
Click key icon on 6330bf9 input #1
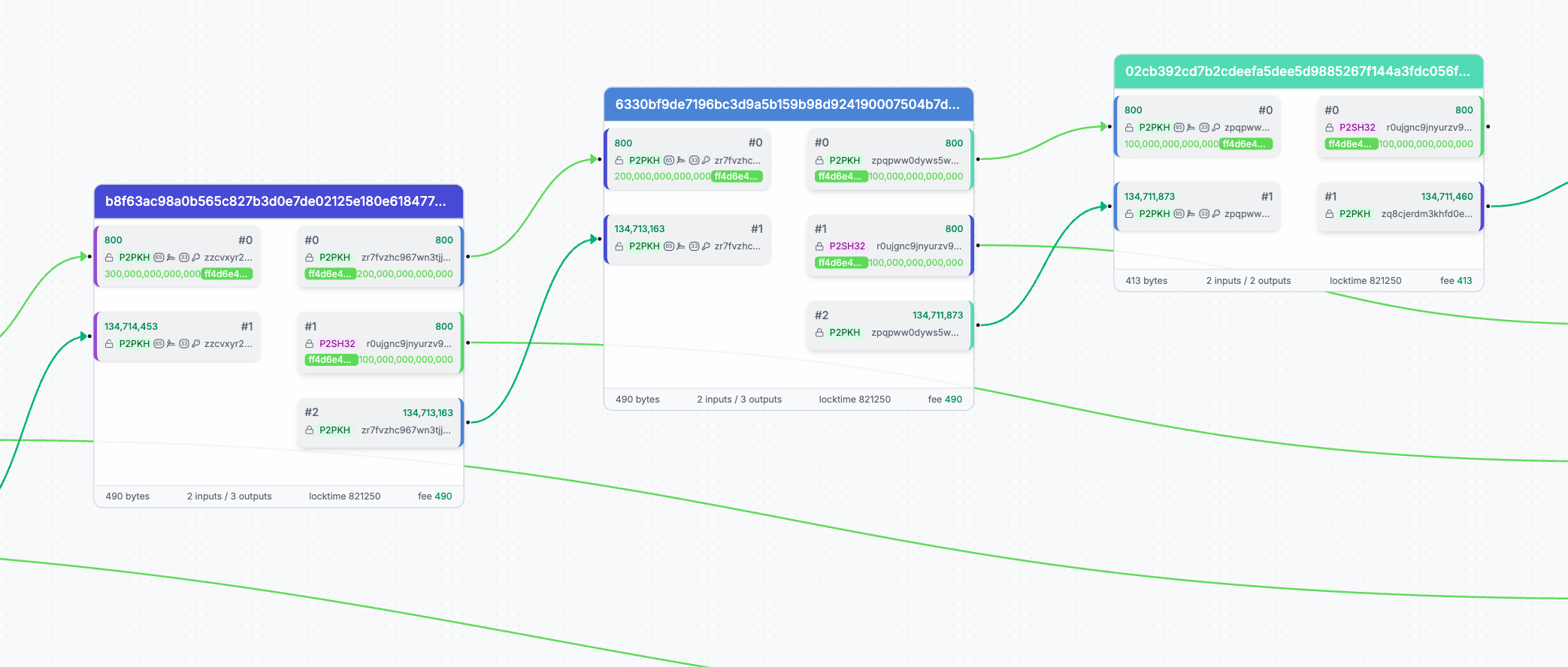[707, 246]
